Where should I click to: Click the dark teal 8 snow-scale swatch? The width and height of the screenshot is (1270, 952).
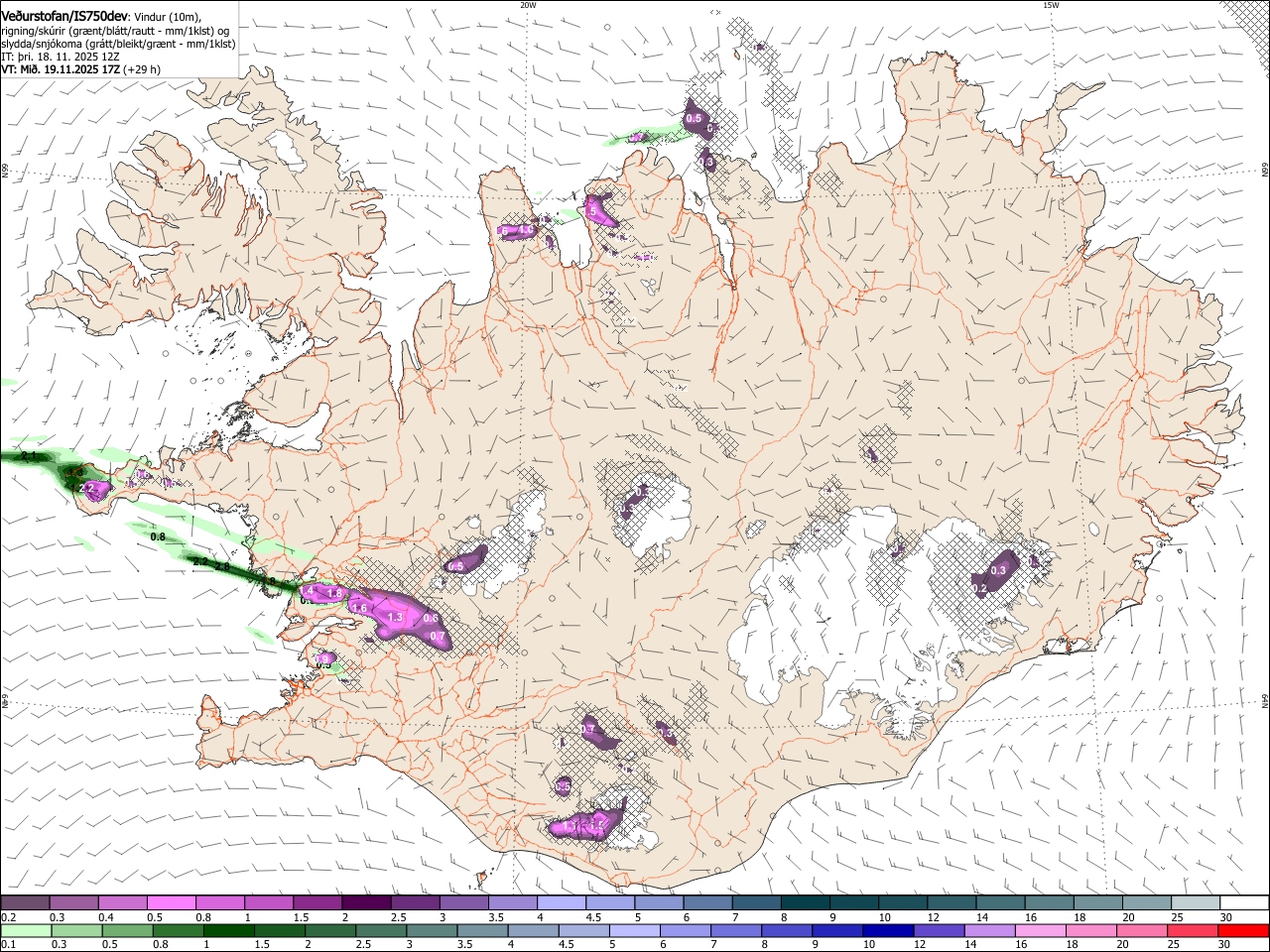(805, 903)
